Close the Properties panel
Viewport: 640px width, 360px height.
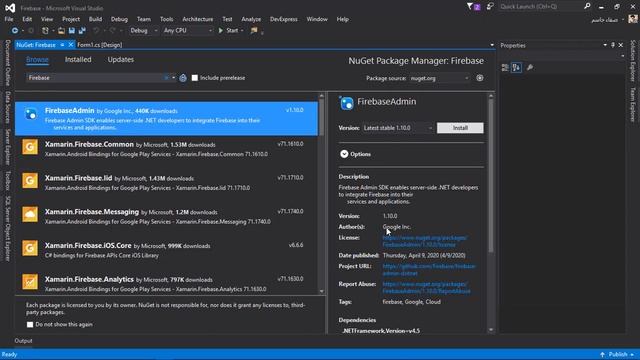(x=621, y=45)
